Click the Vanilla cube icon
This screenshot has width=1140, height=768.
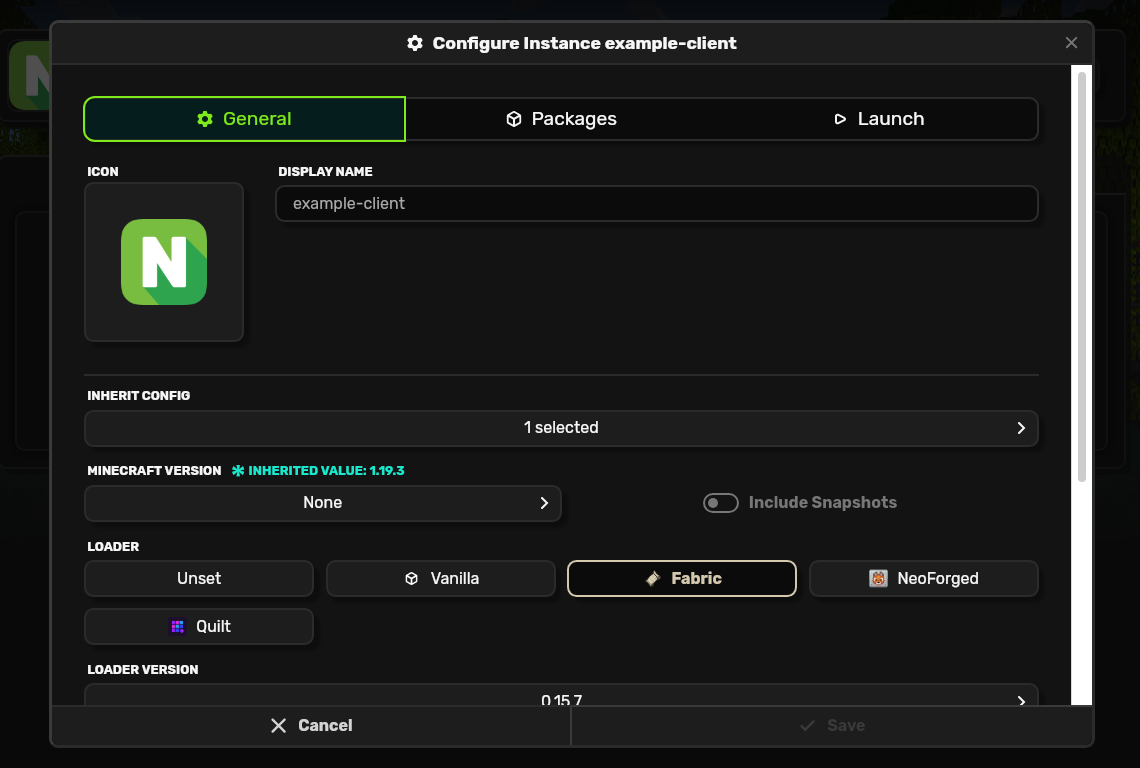[411, 578]
